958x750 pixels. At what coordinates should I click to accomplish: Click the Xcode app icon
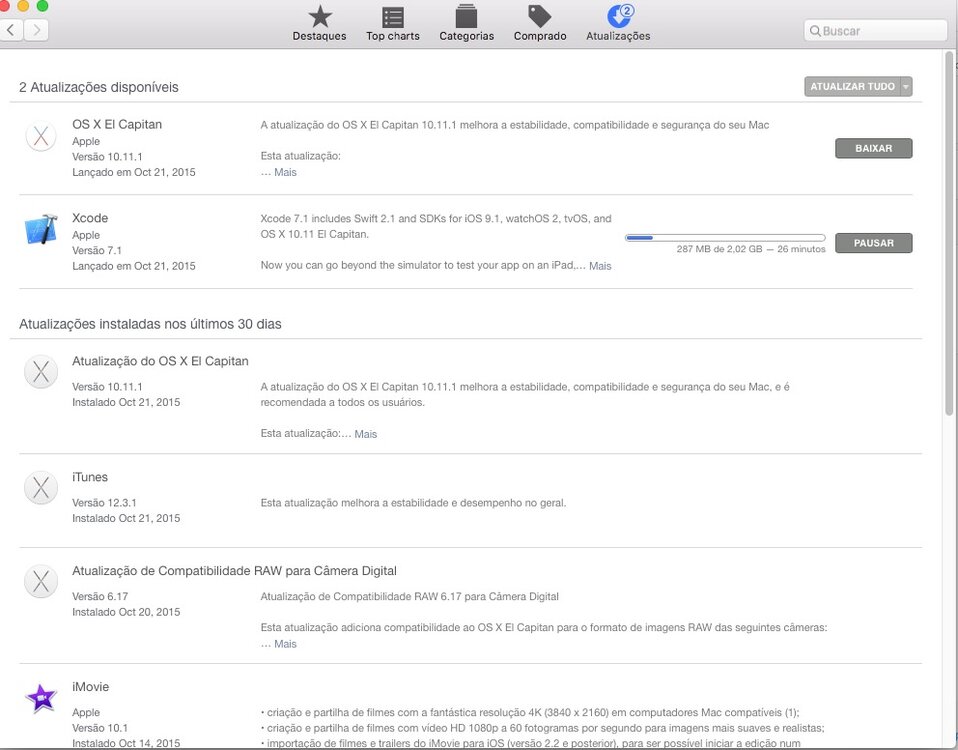(40, 230)
